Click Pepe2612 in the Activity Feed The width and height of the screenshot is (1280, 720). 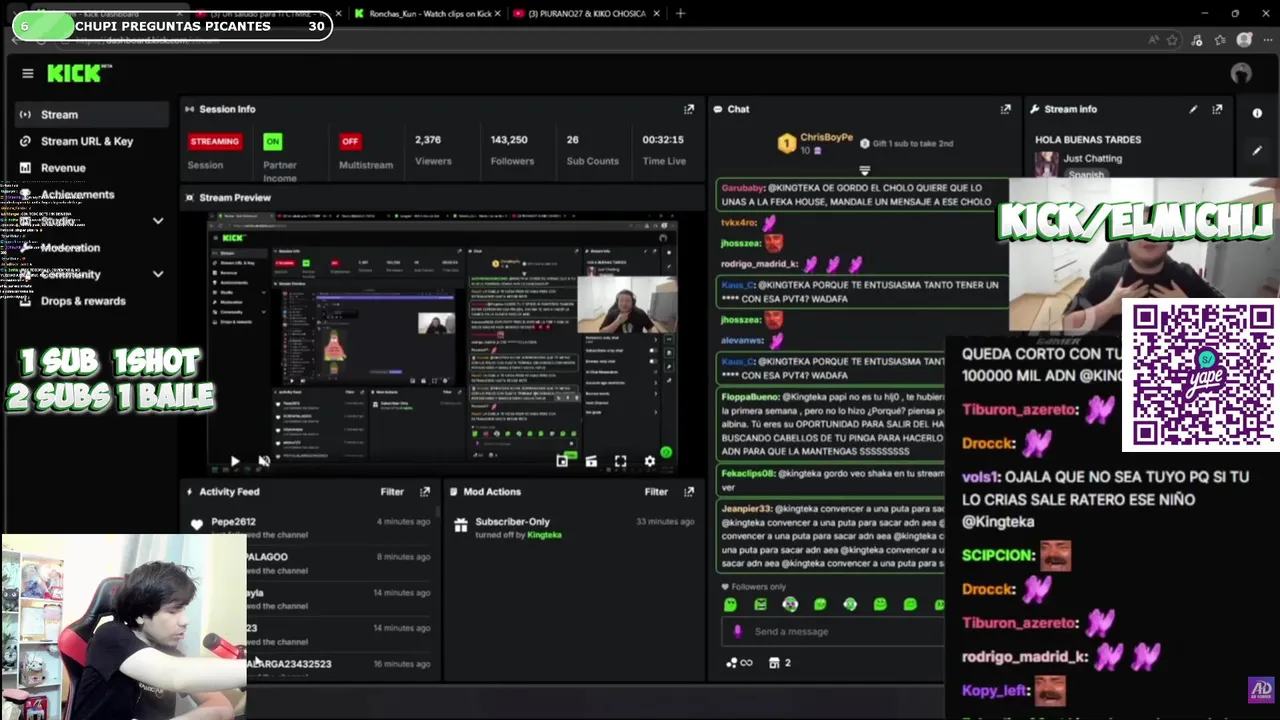pos(233,522)
